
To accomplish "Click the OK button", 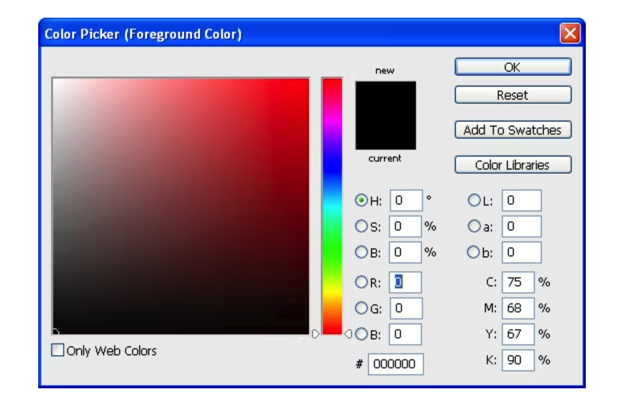I will click(513, 67).
